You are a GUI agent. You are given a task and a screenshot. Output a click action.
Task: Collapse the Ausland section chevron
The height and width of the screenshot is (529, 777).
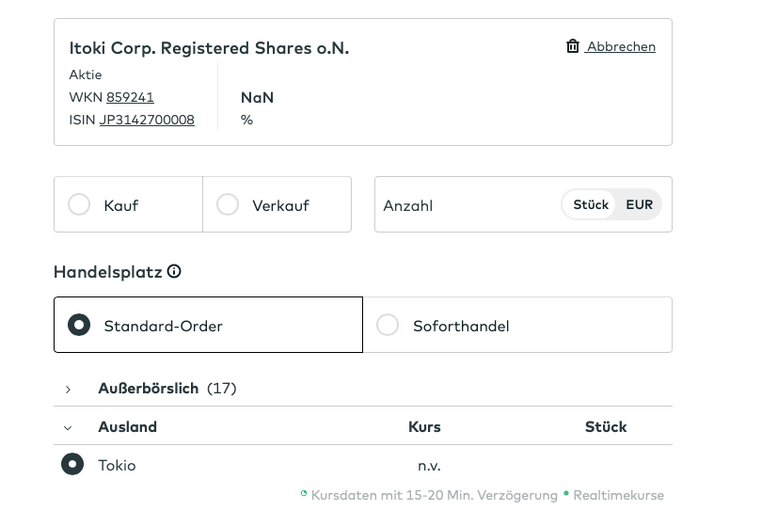(x=68, y=427)
